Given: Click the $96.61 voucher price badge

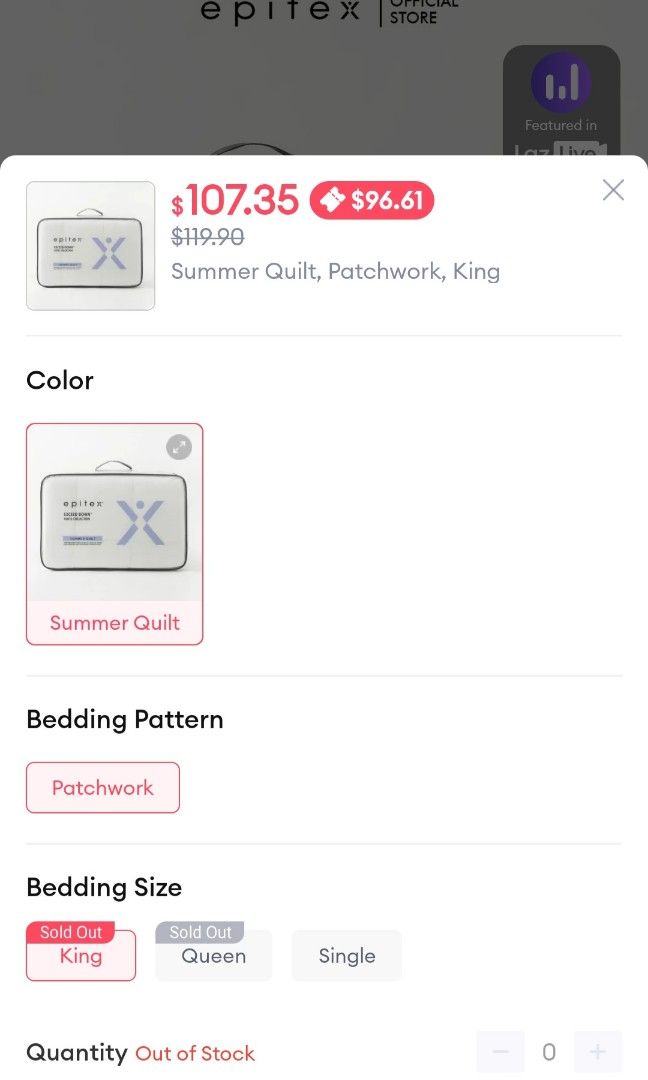Looking at the screenshot, I should pos(371,200).
